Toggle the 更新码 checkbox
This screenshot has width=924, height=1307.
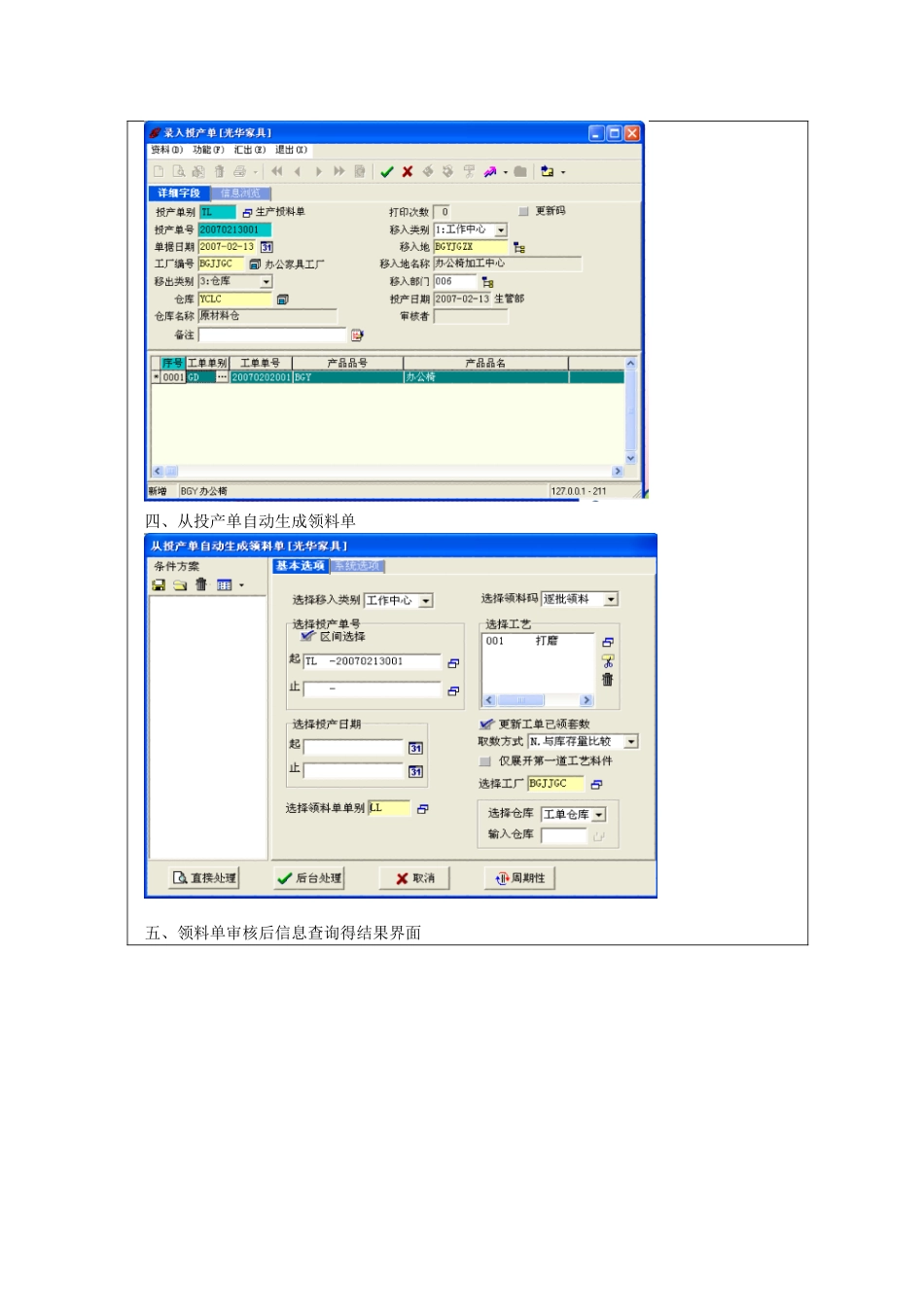click(x=523, y=212)
